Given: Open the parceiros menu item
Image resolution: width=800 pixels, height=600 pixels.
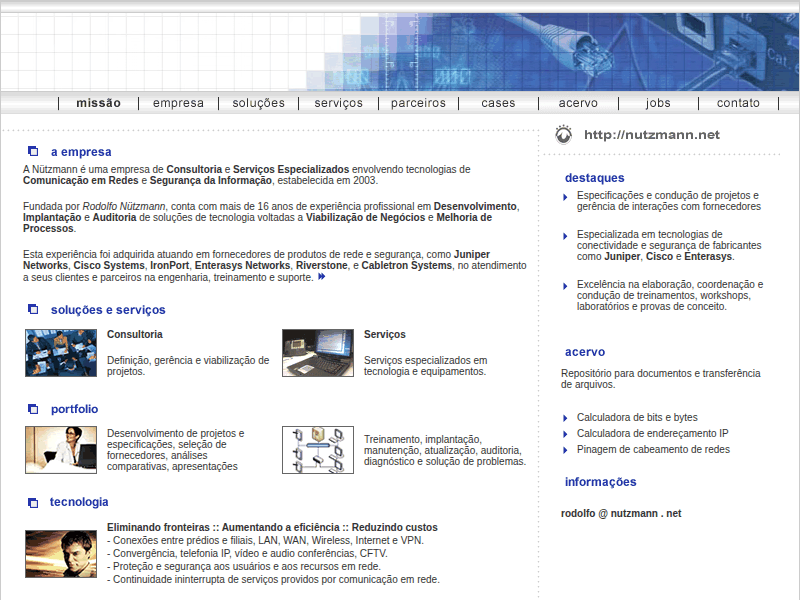Looking at the screenshot, I should click(x=418, y=103).
